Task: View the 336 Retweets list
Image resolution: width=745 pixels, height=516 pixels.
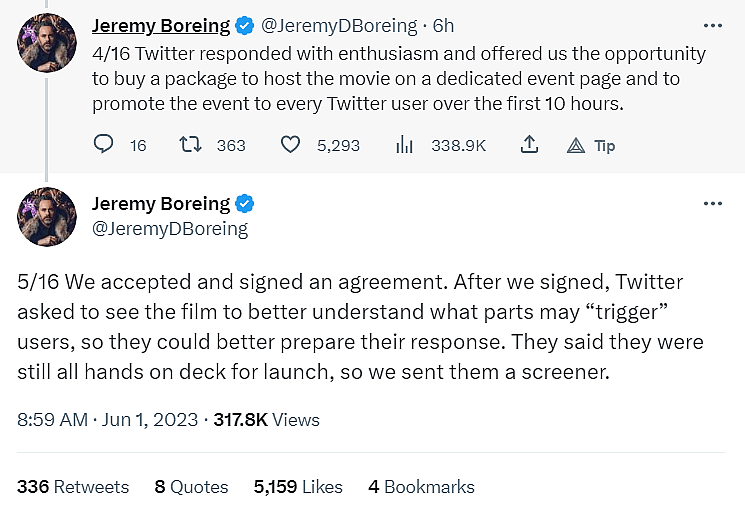Action: click(73, 487)
